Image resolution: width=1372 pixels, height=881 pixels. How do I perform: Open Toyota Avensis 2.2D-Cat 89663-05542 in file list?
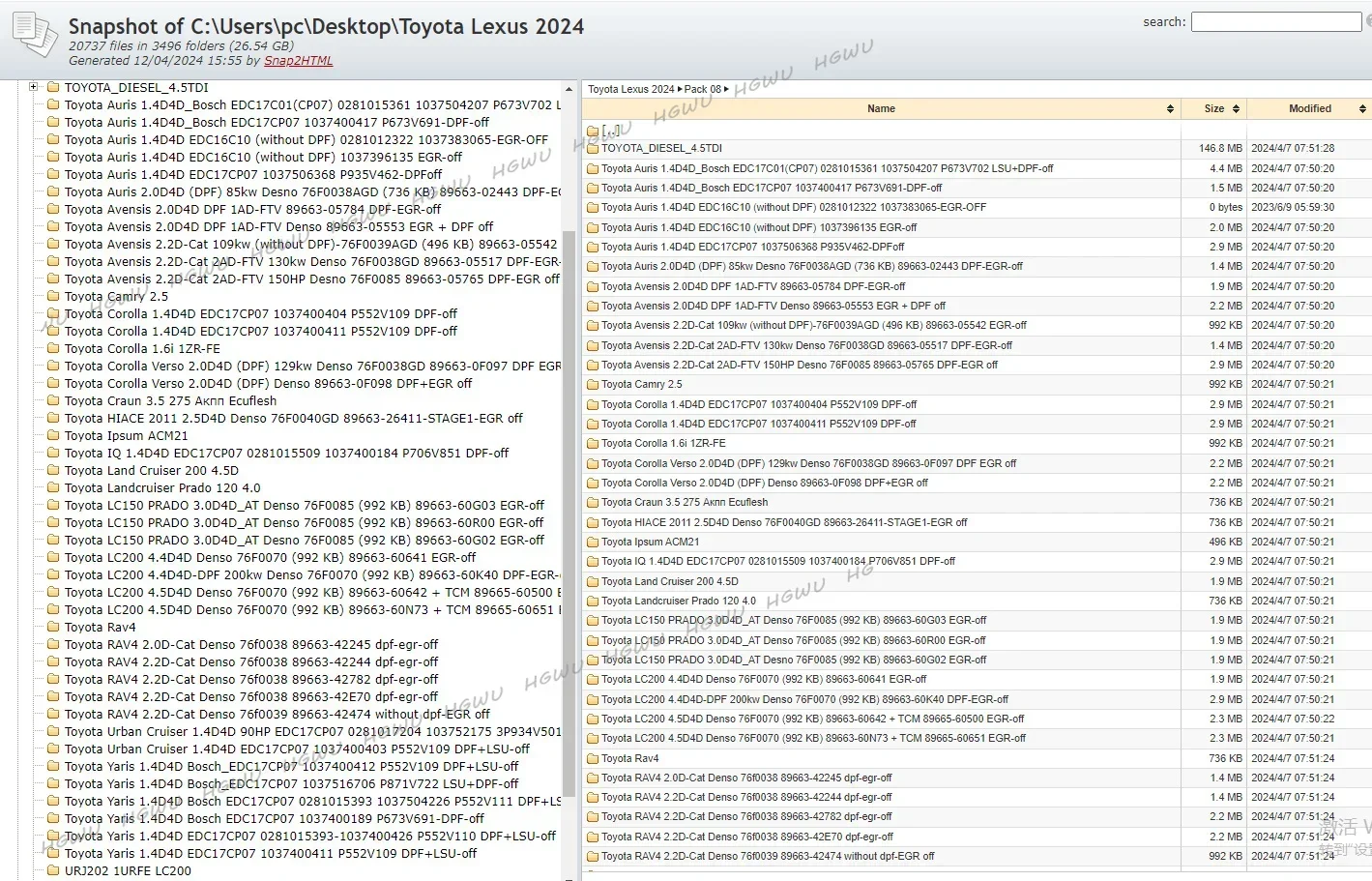pyautogui.click(x=814, y=326)
